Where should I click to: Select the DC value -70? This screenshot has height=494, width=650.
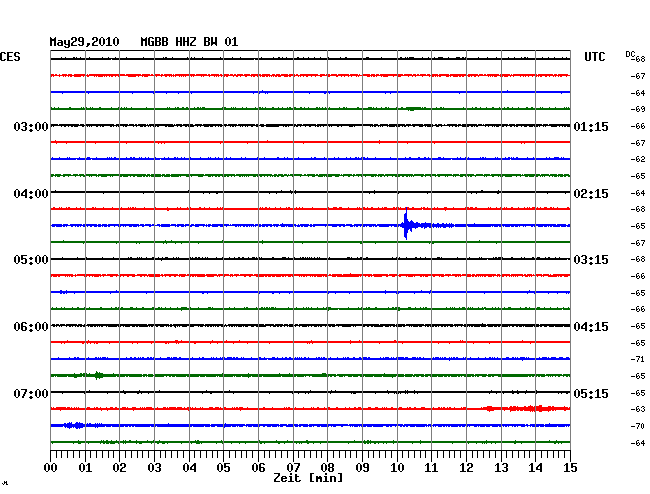pos(638,426)
